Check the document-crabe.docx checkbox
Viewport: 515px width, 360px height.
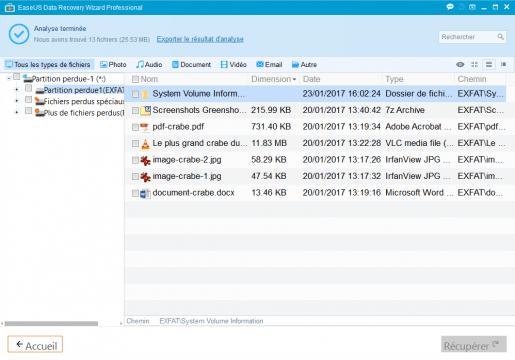pyautogui.click(x=135, y=193)
